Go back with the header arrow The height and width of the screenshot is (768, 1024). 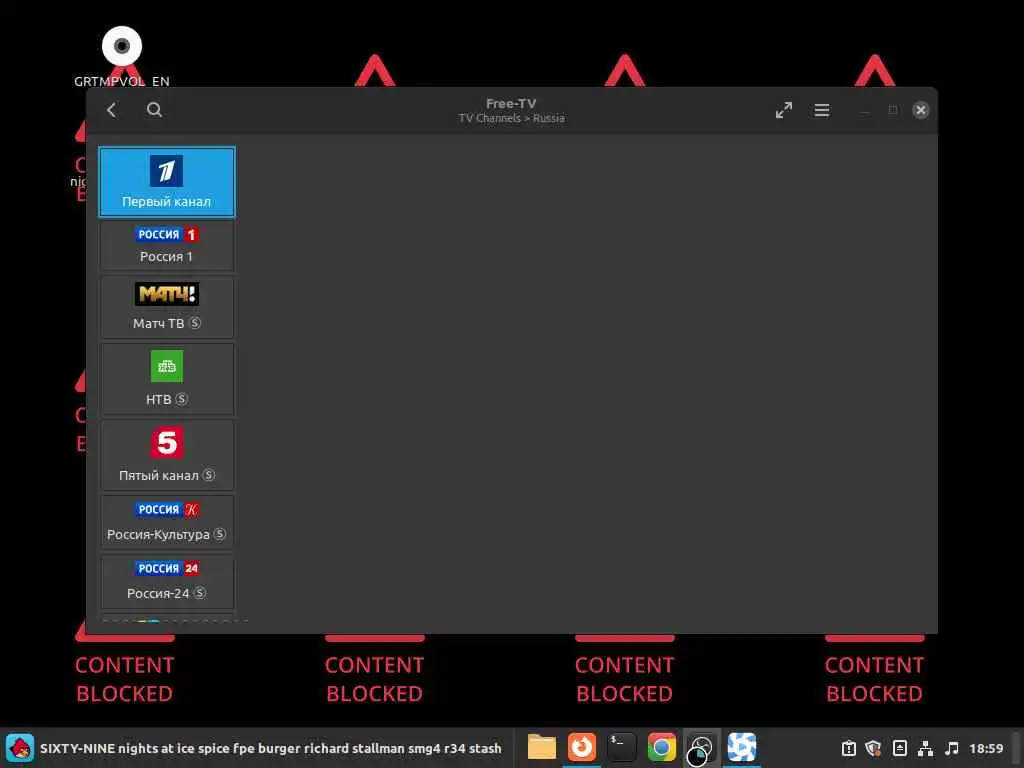(112, 110)
